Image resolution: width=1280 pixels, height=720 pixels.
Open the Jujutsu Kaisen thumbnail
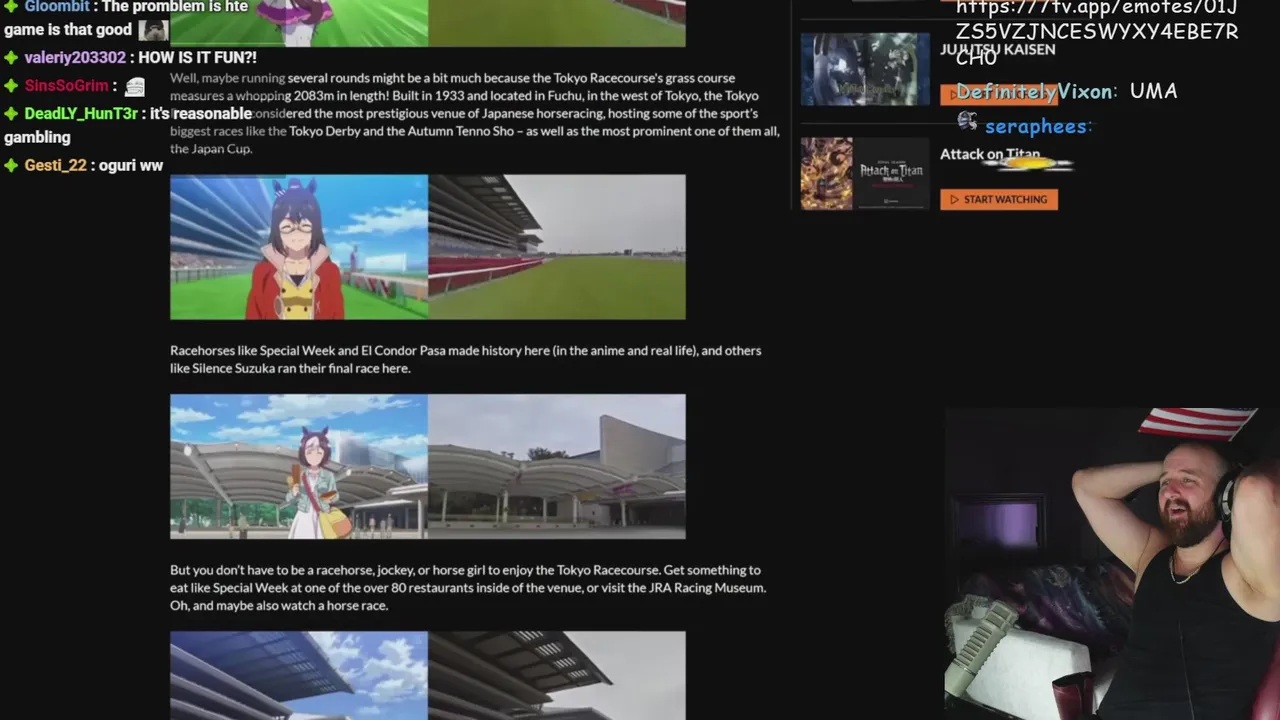(x=864, y=69)
